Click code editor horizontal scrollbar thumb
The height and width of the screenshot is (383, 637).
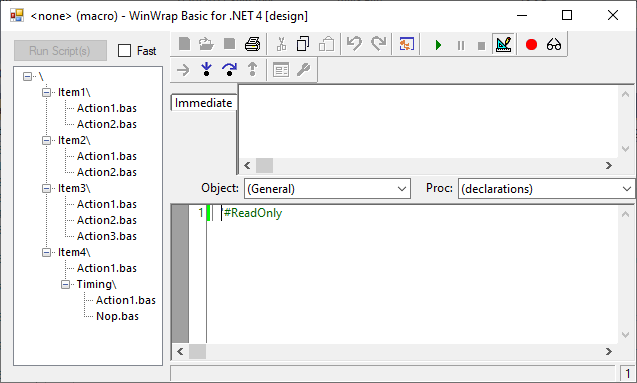pyautogui.click(x=197, y=351)
